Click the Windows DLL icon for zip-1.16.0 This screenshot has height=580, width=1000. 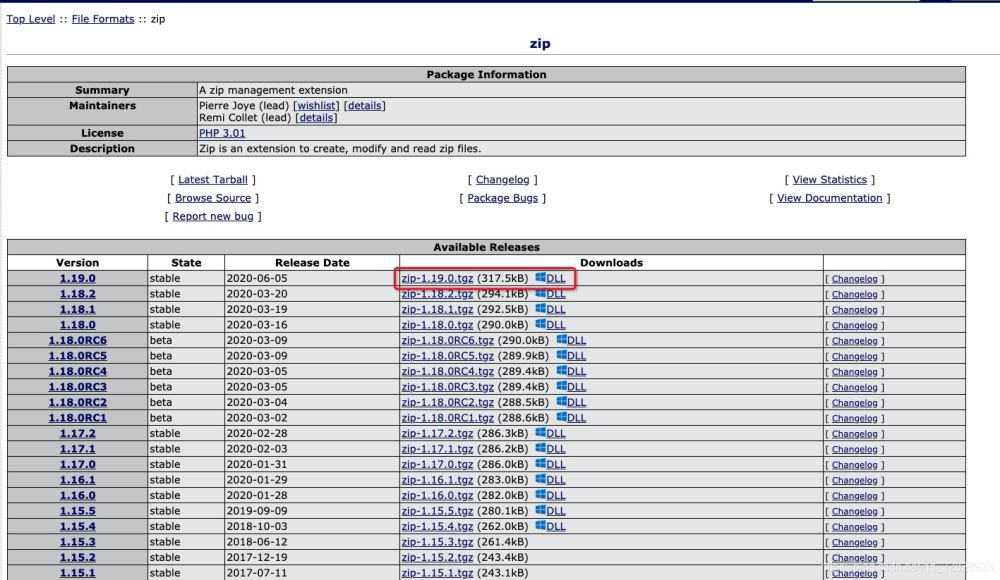point(541,496)
